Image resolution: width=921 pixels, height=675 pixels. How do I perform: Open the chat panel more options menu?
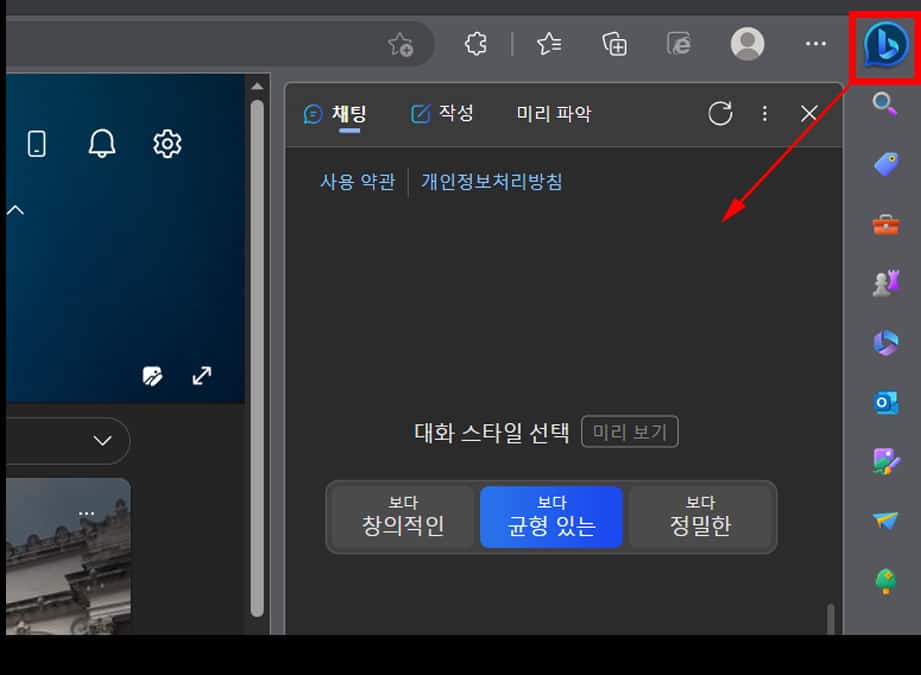point(764,113)
